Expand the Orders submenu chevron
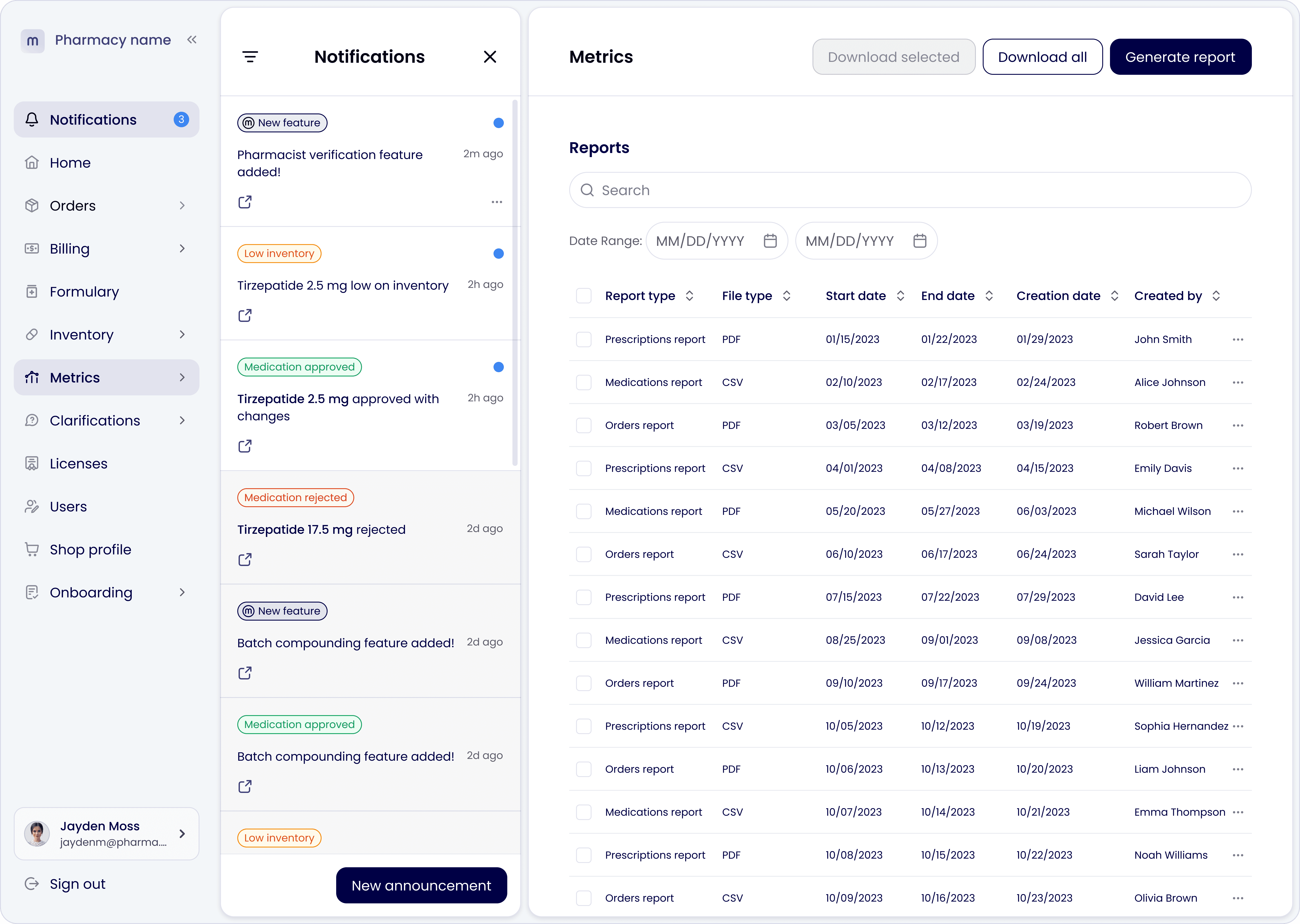Screen dimensions: 1300x924 pyautogui.click(x=182, y=205)
